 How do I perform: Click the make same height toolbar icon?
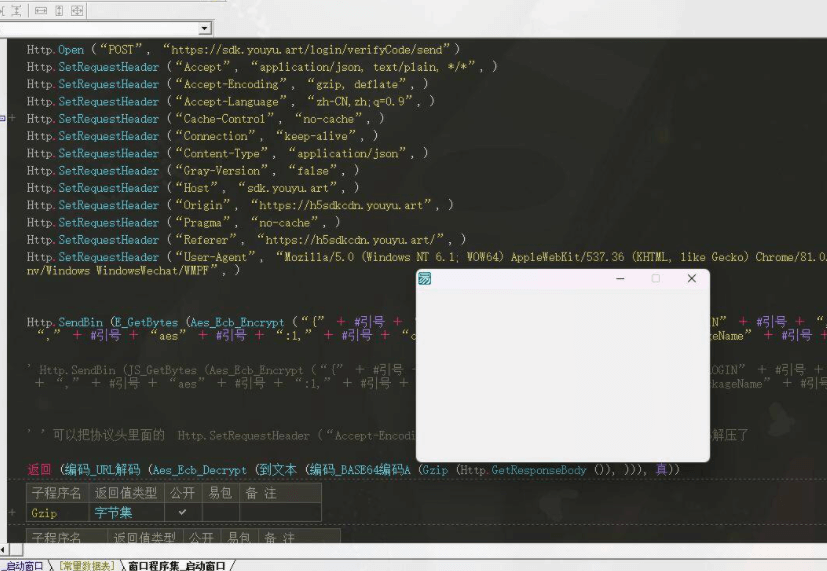59,11
